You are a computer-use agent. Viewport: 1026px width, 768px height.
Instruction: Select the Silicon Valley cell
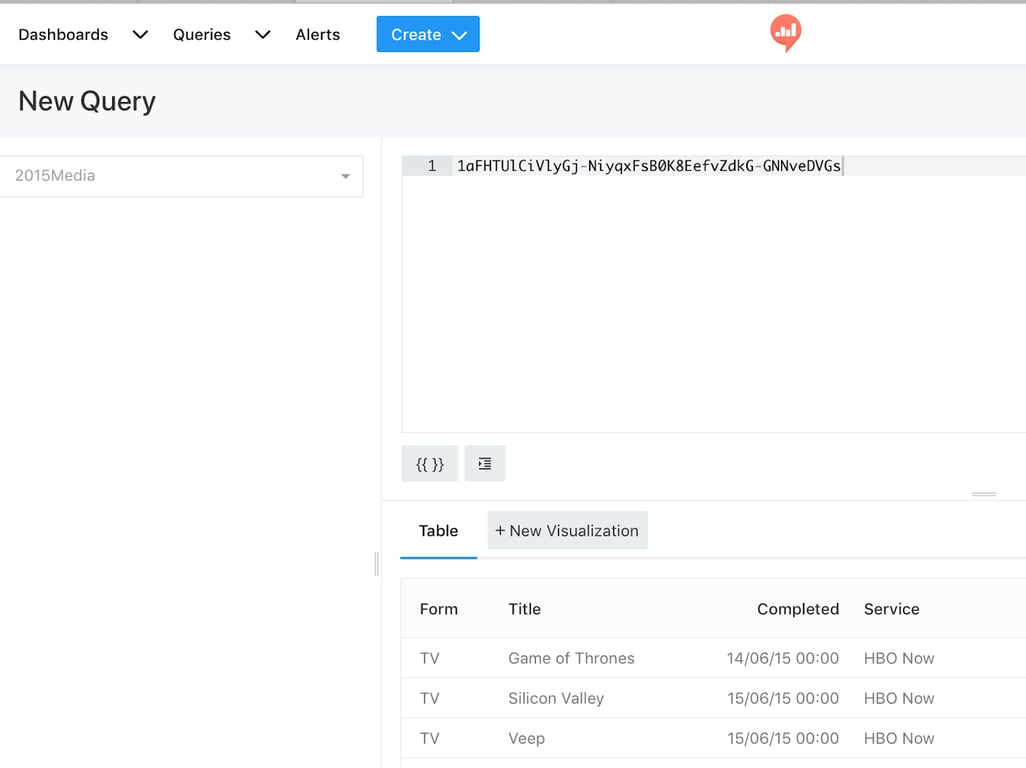coord(556,699)
